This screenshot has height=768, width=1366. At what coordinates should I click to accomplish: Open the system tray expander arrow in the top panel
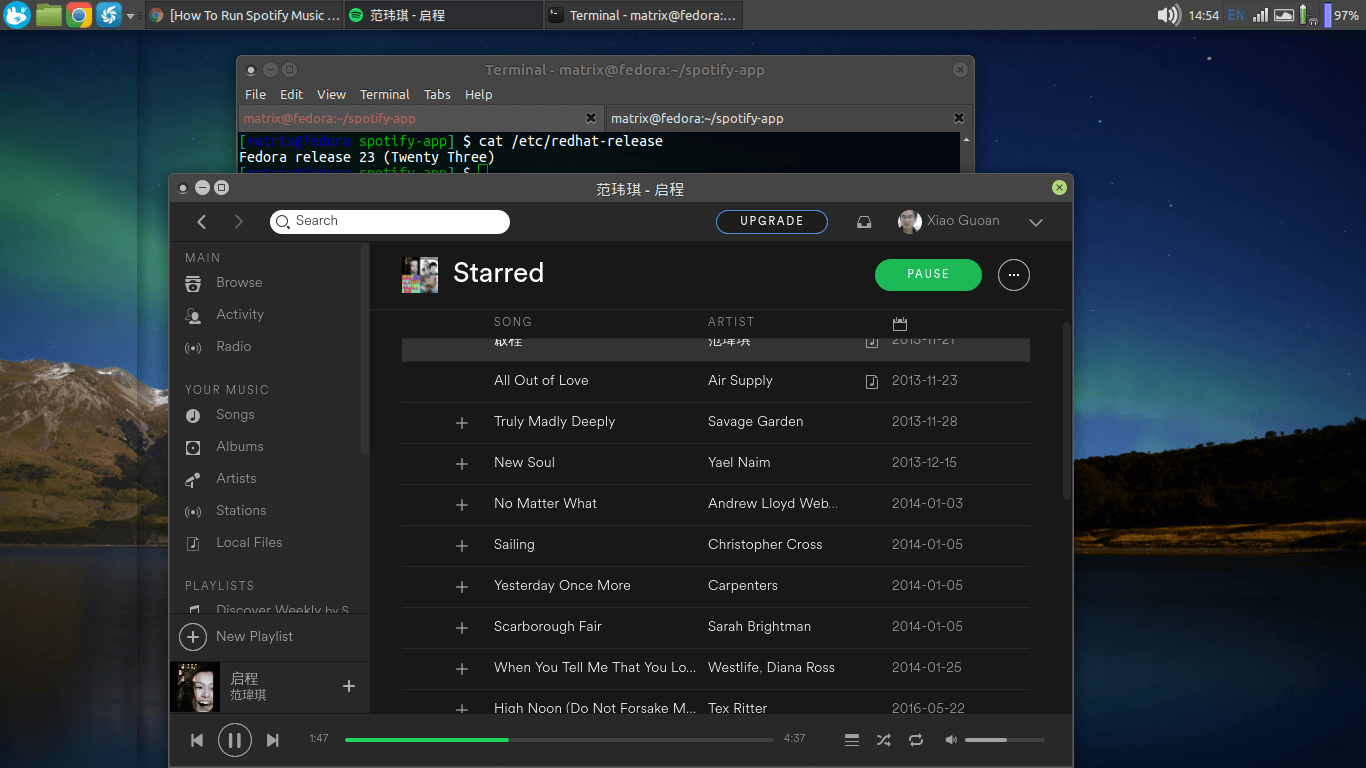[130, 15]
